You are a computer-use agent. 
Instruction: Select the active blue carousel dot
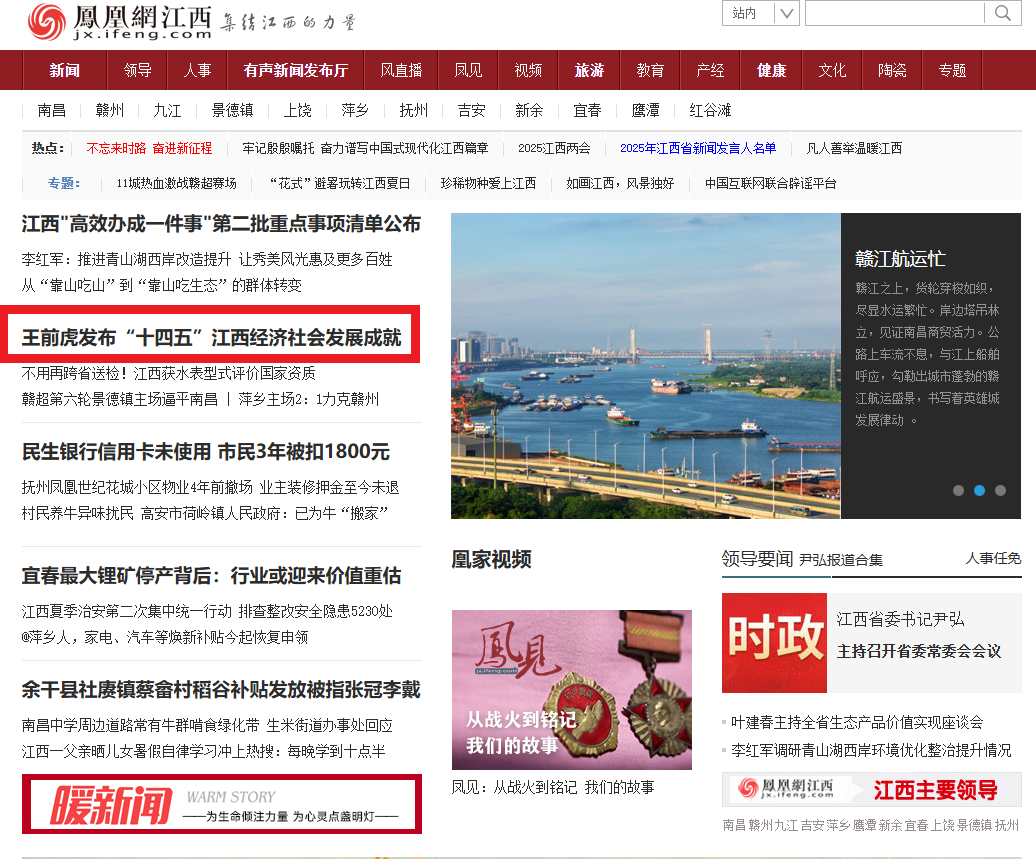tap(979, 490)
